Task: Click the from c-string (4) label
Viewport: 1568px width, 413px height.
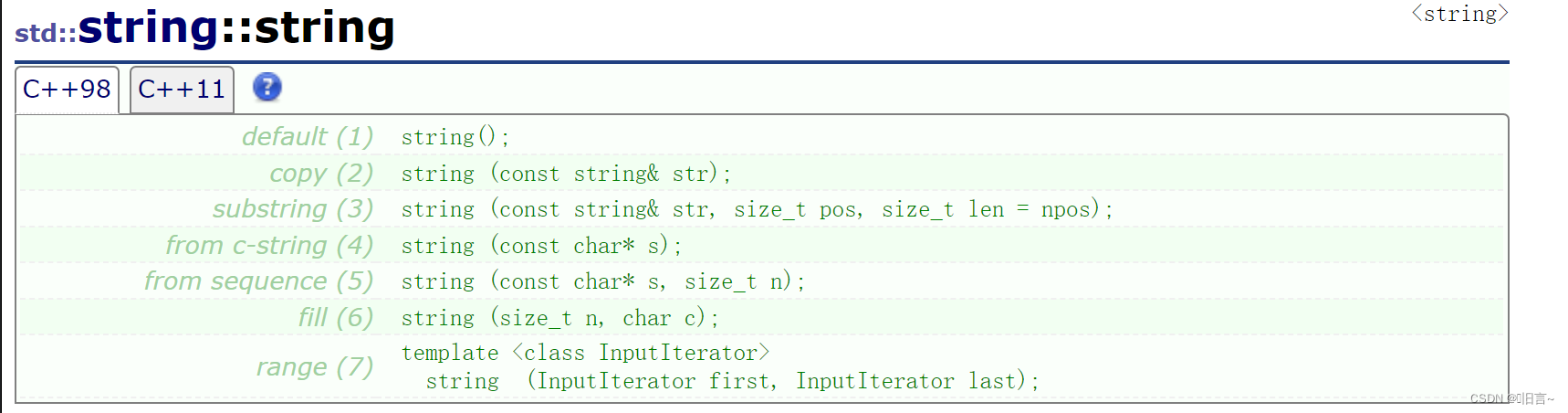Action: 269,245
